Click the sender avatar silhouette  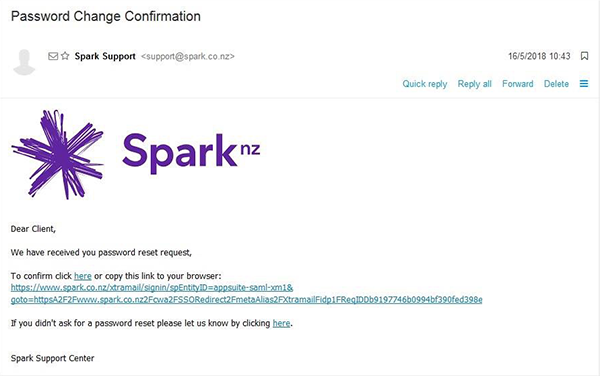24,62
